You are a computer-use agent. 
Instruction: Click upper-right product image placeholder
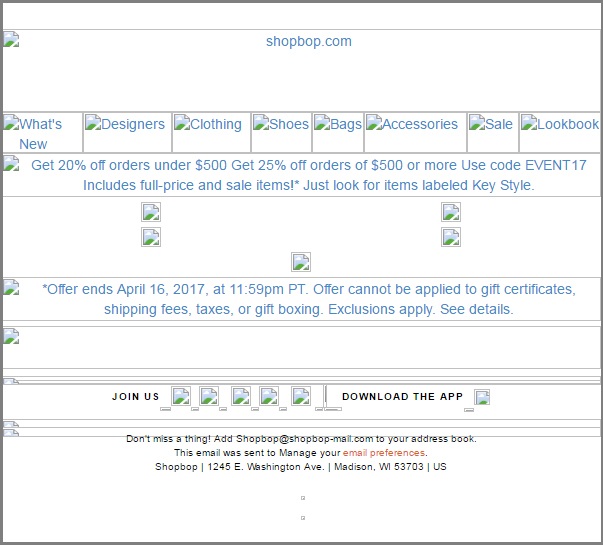tap(451, 212)
